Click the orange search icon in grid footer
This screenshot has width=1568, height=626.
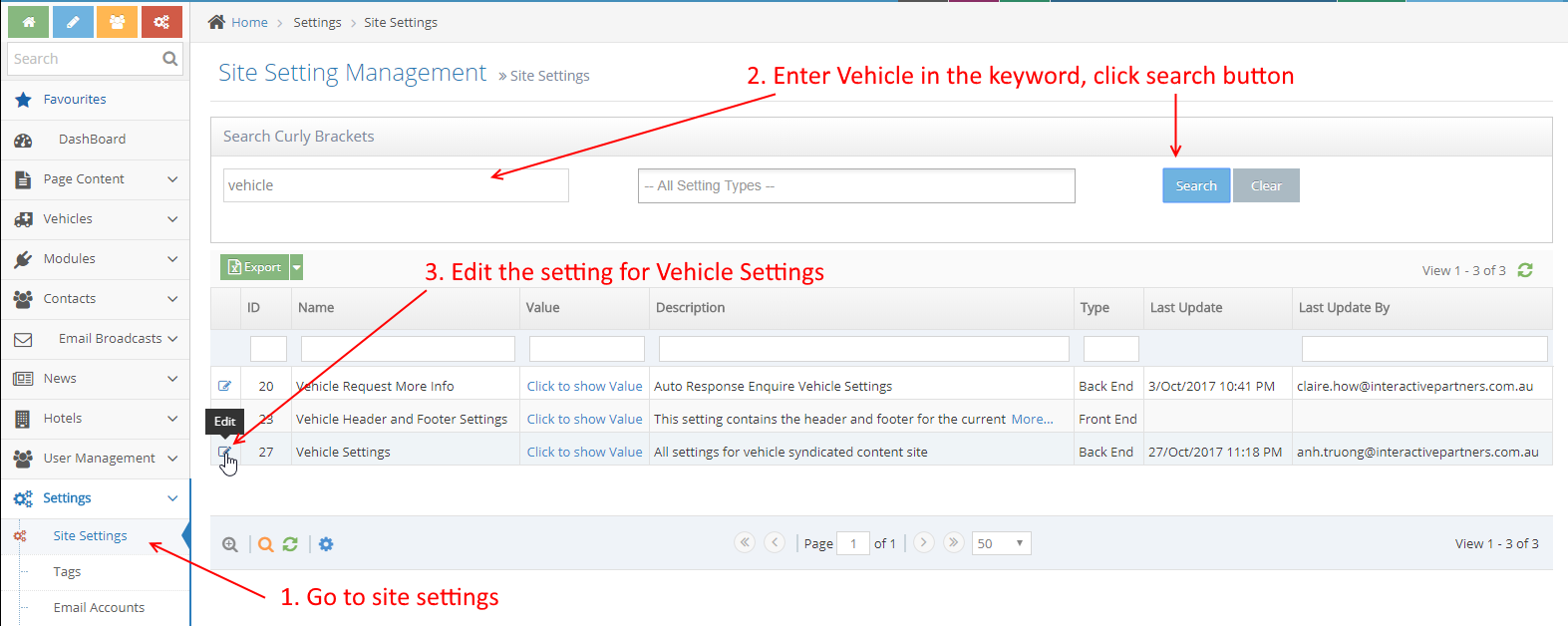click(265, 544)
